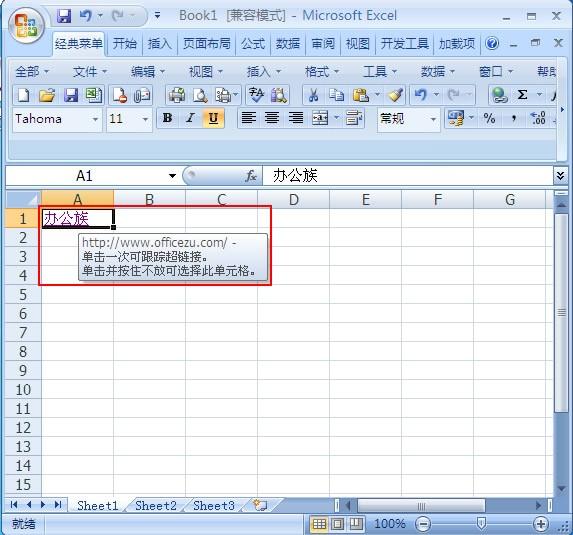This screenshot has width=573, height=535.
Task: Click the permission restricted document icon
Action: 119,95
